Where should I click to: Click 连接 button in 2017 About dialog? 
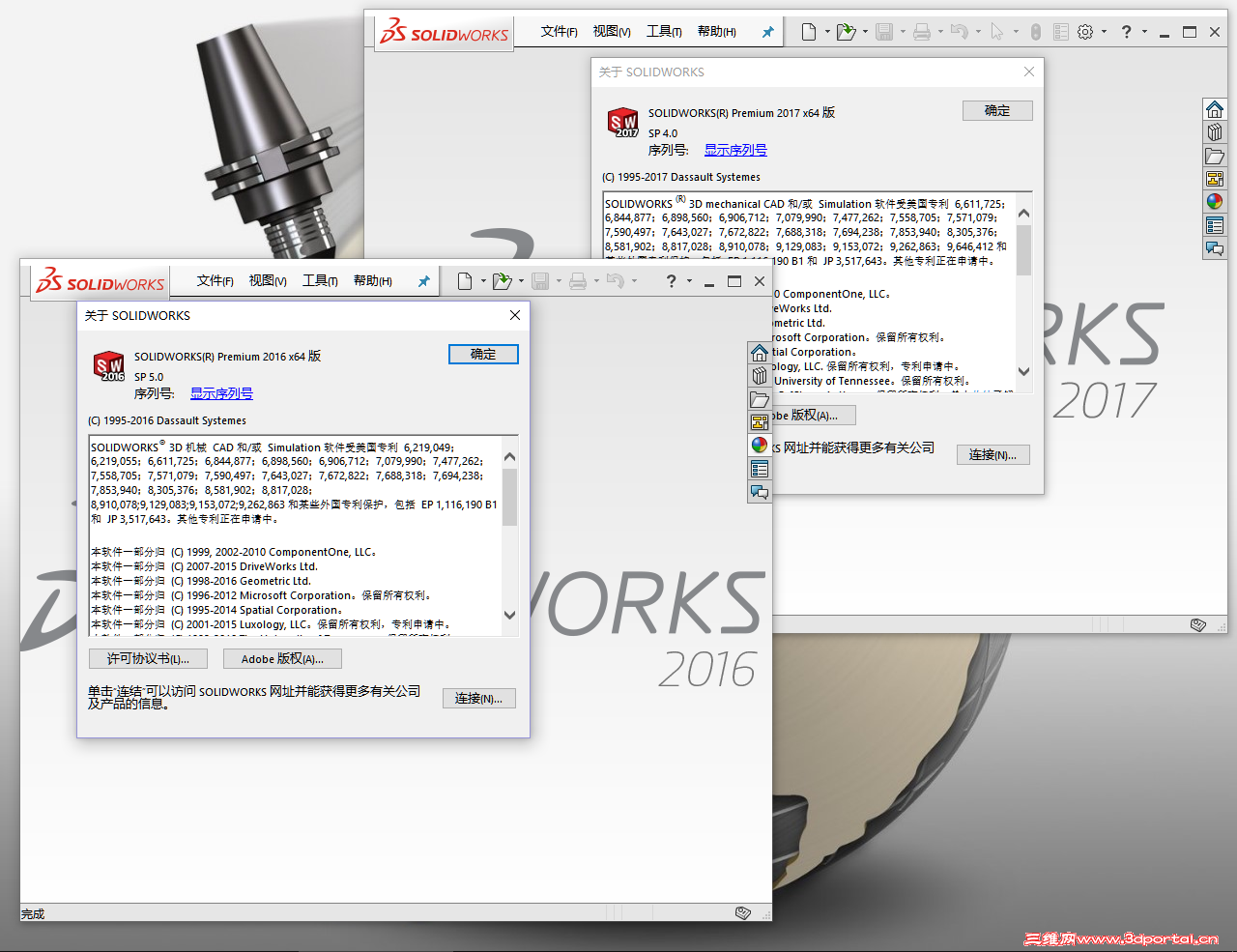pos(992,455)
